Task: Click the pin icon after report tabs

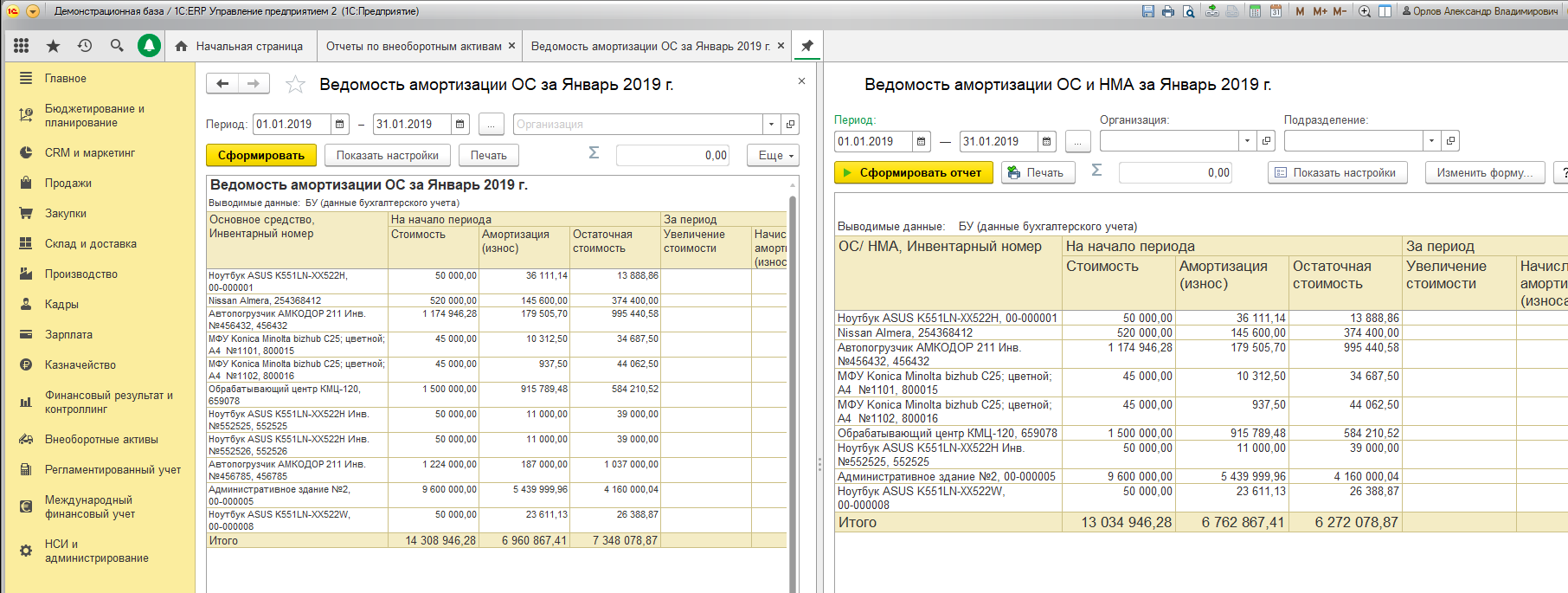Action: click(x=807, y=46)
